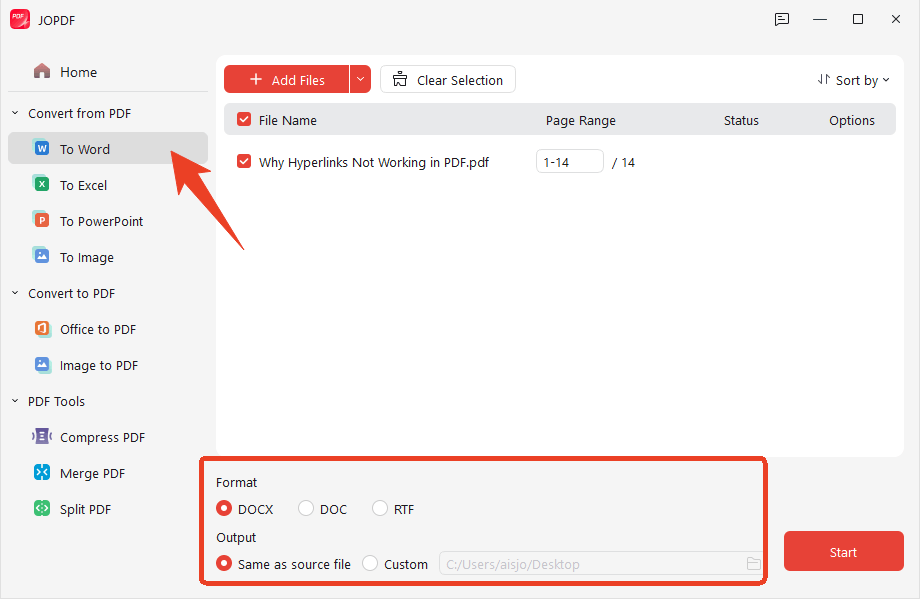
Task: Click the File Name column header
Action: pyautogui.click(x=288, y=120)
